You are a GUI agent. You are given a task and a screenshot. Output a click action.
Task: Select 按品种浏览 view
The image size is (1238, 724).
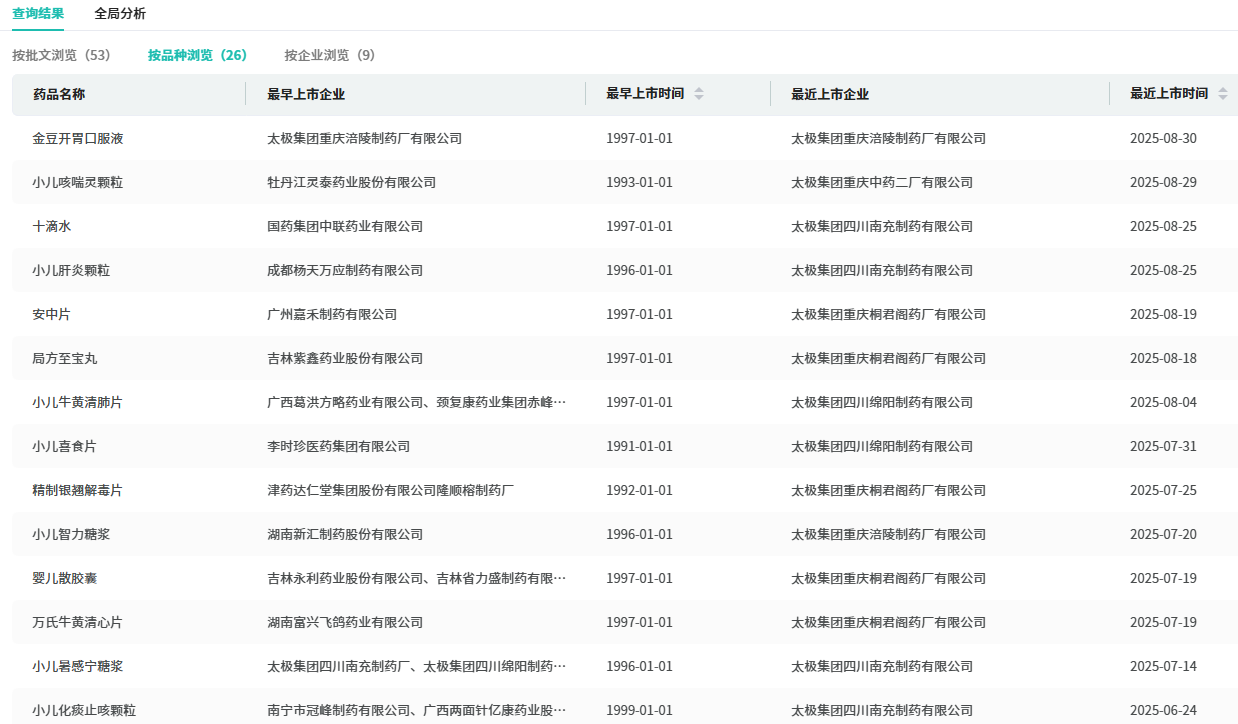(197, 55)
